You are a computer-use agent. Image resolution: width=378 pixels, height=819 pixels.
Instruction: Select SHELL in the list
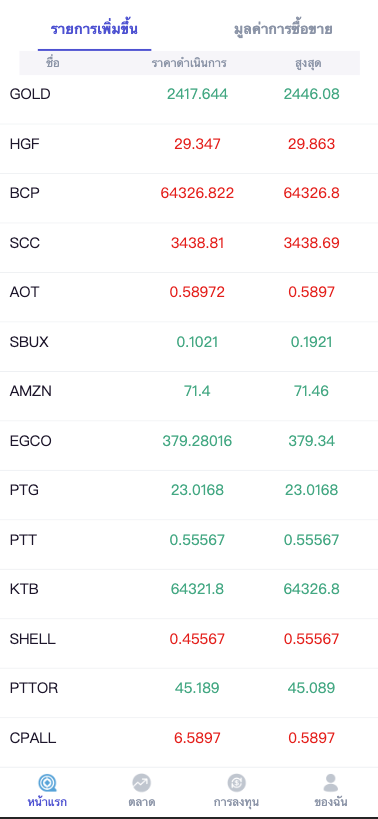189,639
